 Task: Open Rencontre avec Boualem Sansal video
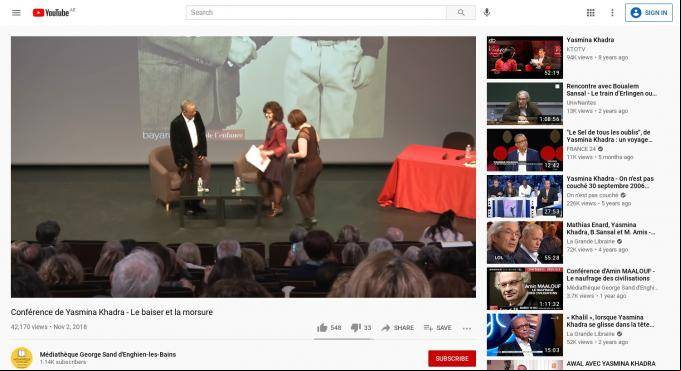pos(612,89)
